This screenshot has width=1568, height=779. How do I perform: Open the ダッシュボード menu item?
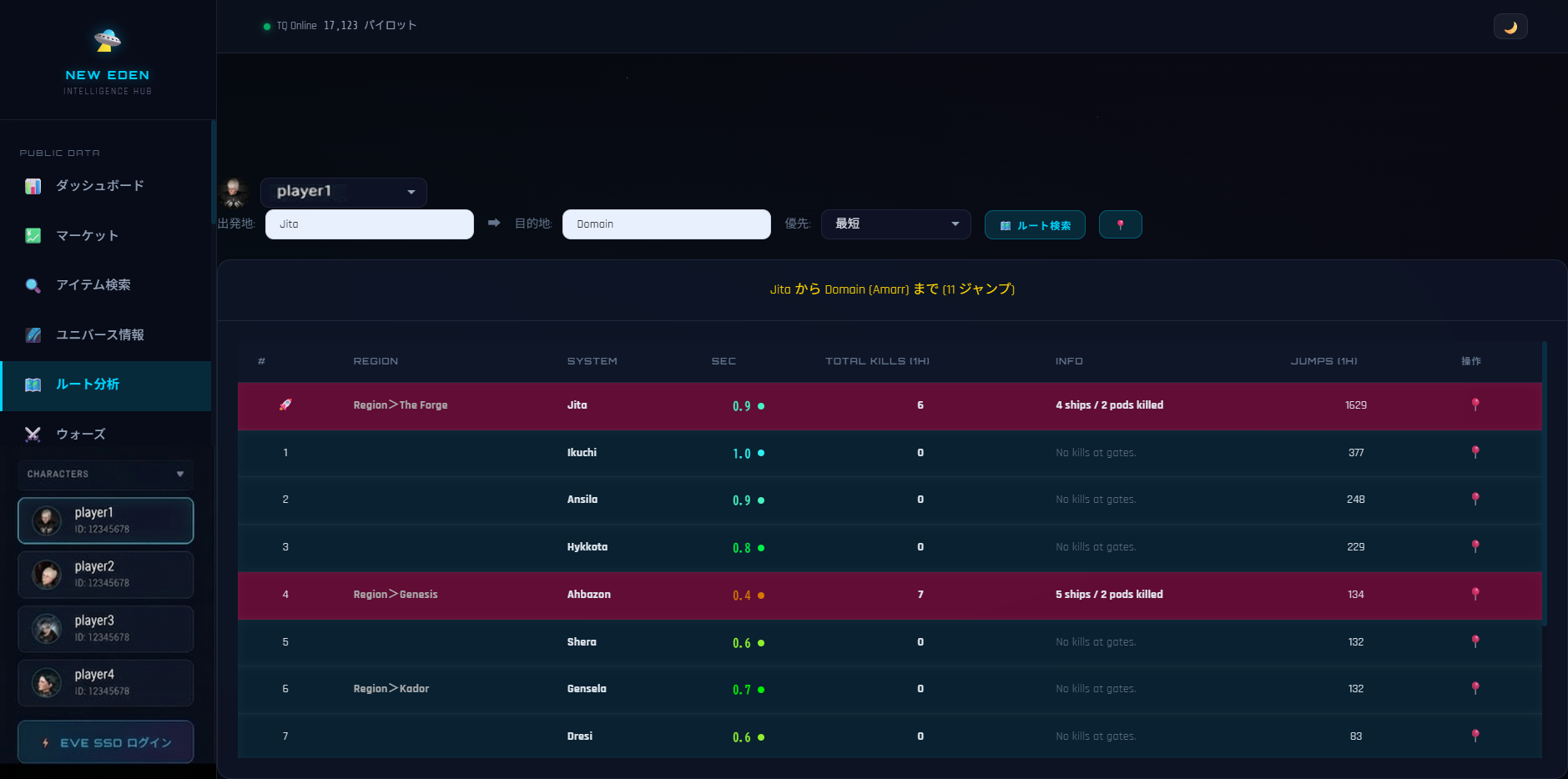(x=99, y=186)
